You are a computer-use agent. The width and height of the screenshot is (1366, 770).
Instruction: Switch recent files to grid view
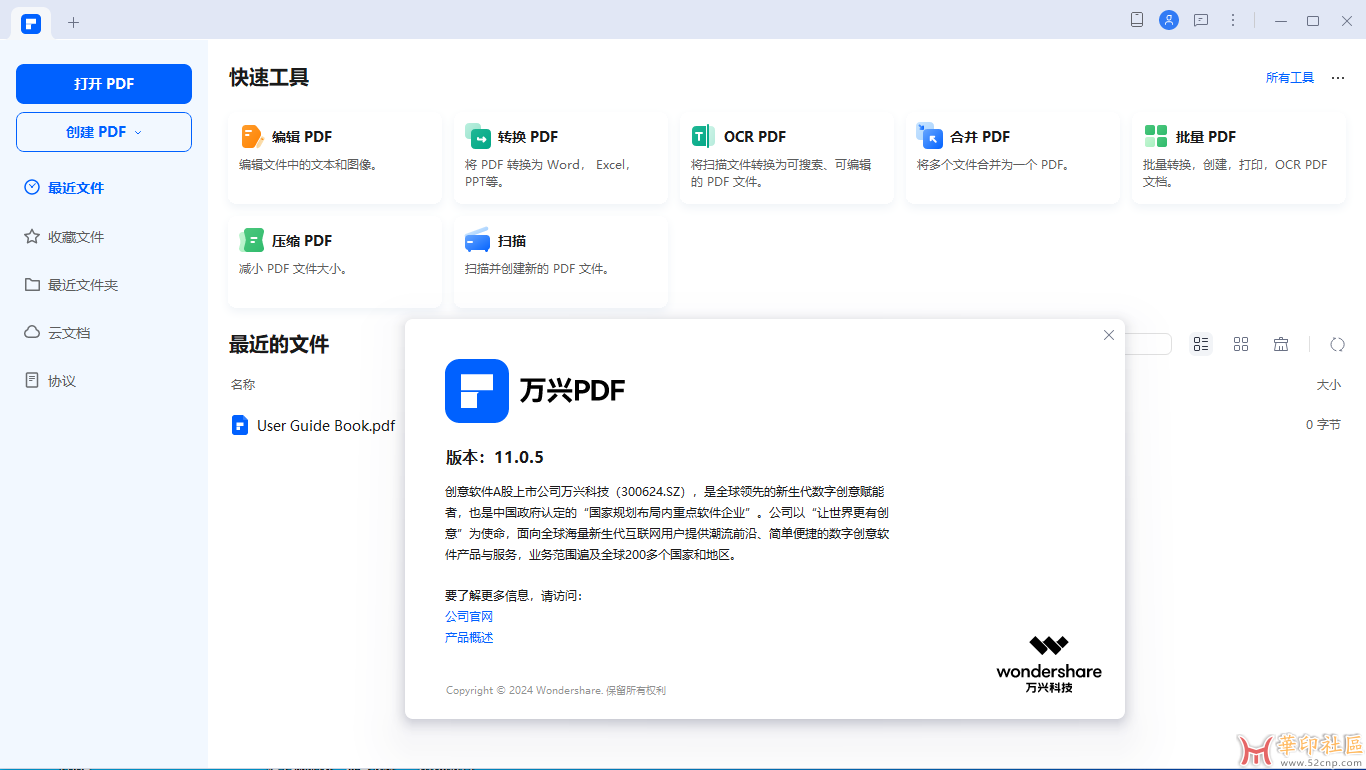coord(1241,344)
